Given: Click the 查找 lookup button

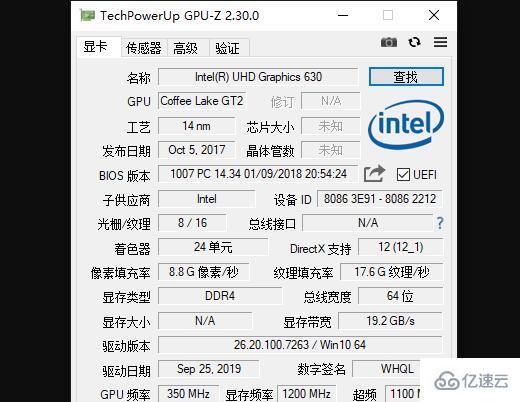Looking at the screenshot, I should click(x=406, y=77).
